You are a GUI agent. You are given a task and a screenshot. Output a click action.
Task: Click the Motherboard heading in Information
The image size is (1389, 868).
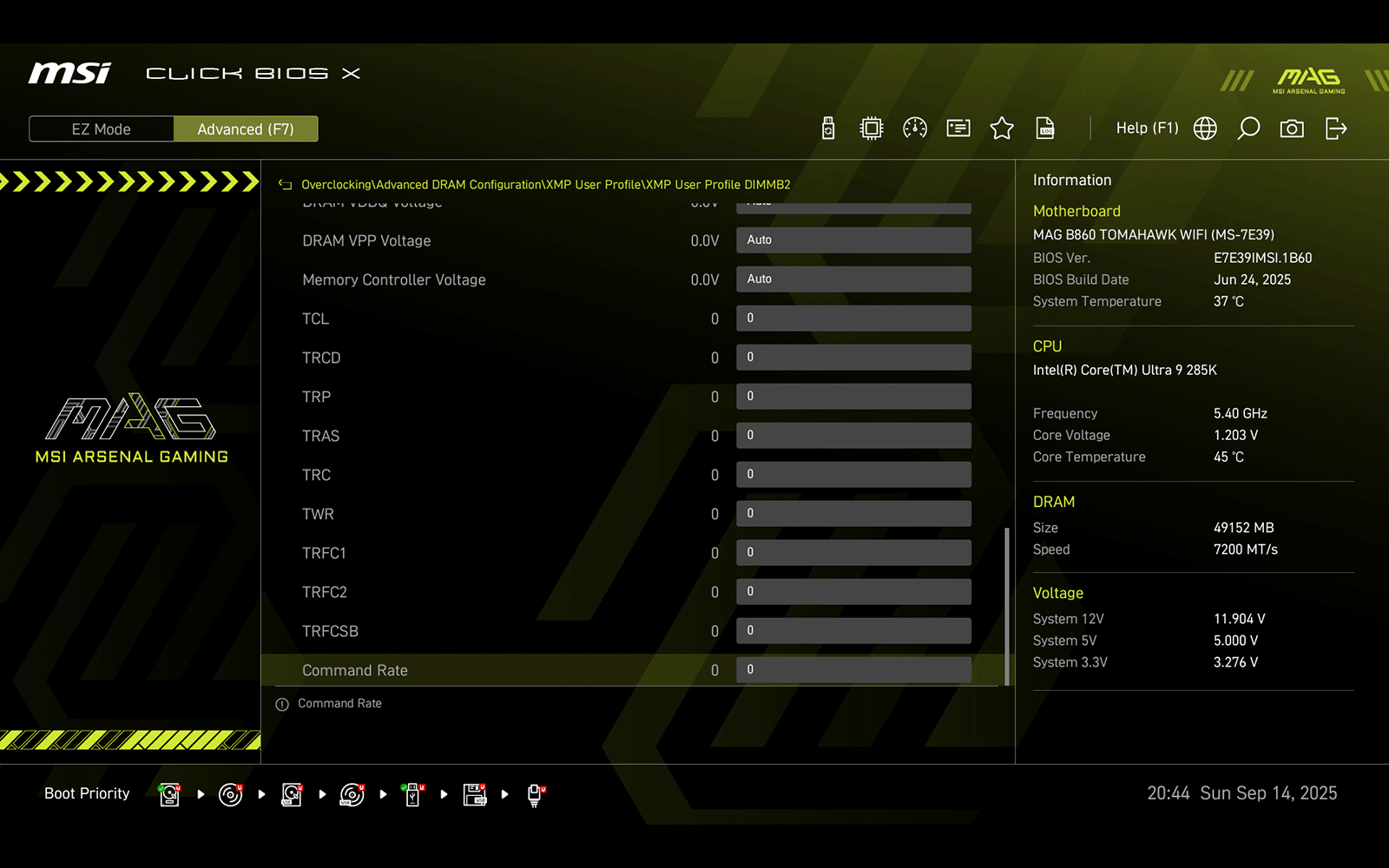tap(1076, 211)
